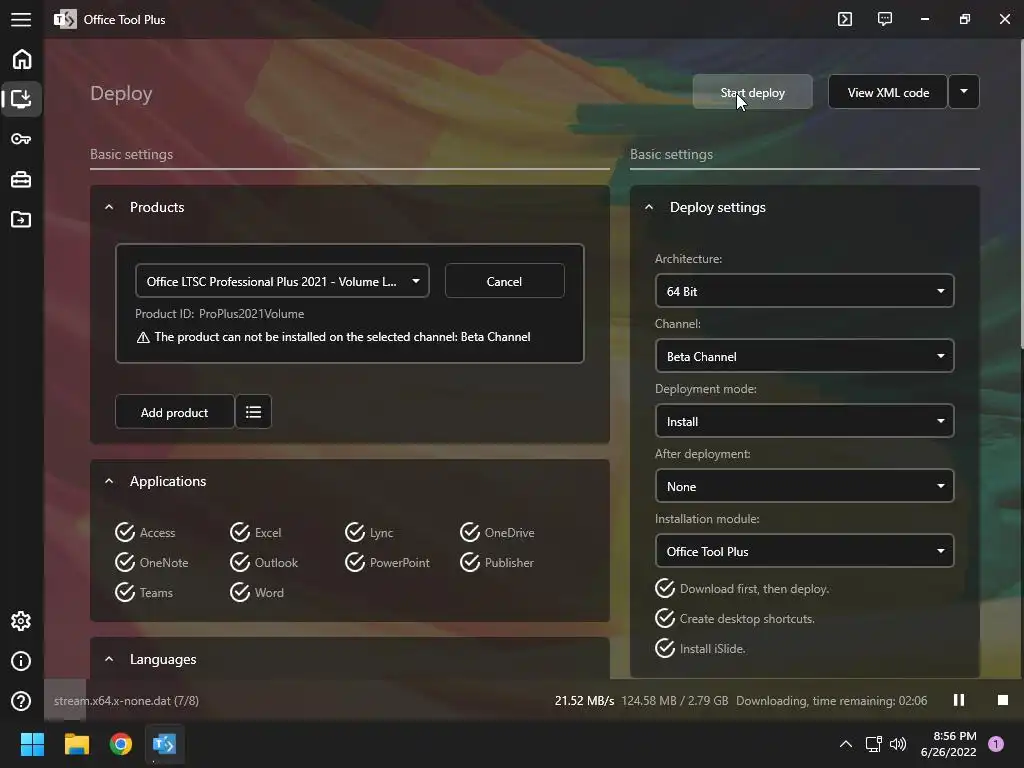Viewport: 1024px width, 768px height.
Task: Click the 'Product ID: ProPlus2021Volume' text
Action: 219,313
